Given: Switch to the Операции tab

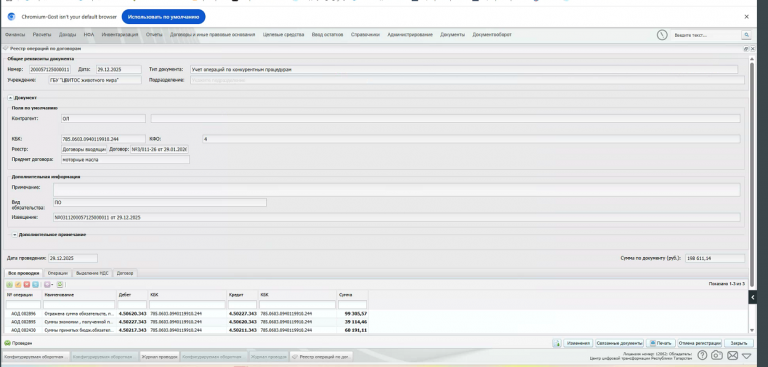Looking at the screenshot, I should point(58,273).
